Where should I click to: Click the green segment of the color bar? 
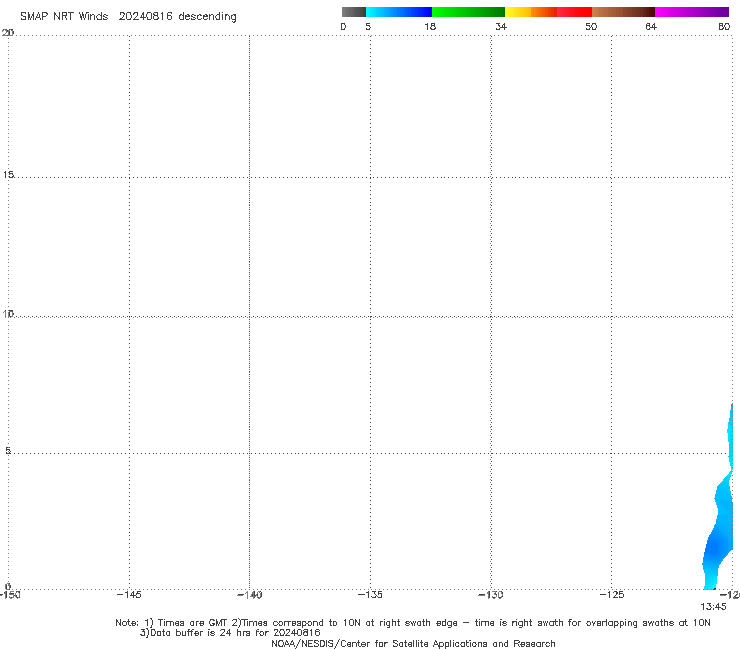[468, 12]
